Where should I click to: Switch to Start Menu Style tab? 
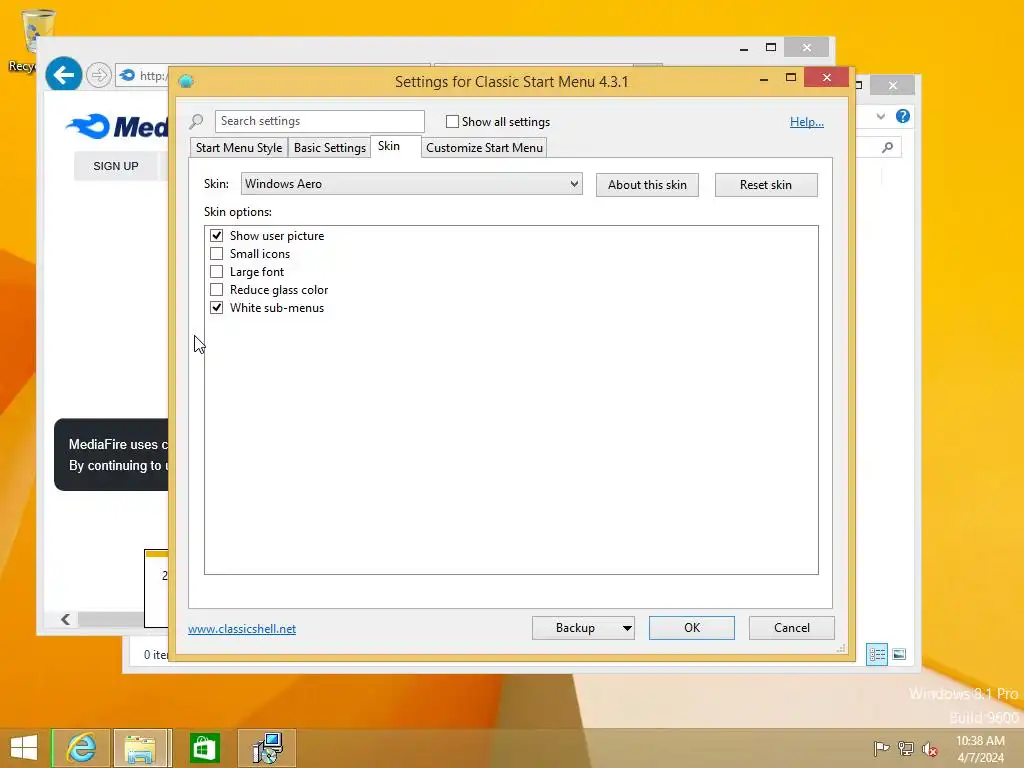[239, 148]
